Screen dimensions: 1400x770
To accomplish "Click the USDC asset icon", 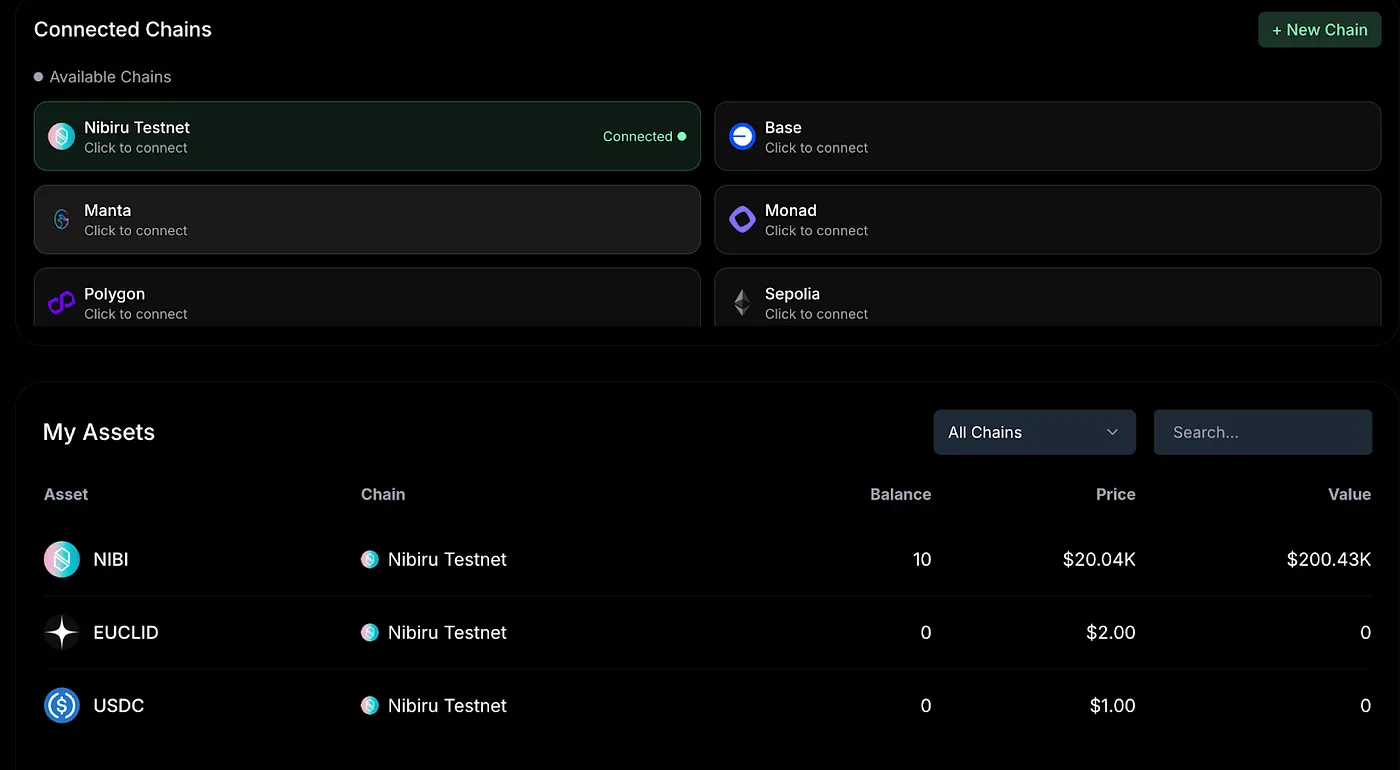I will 62,705.
